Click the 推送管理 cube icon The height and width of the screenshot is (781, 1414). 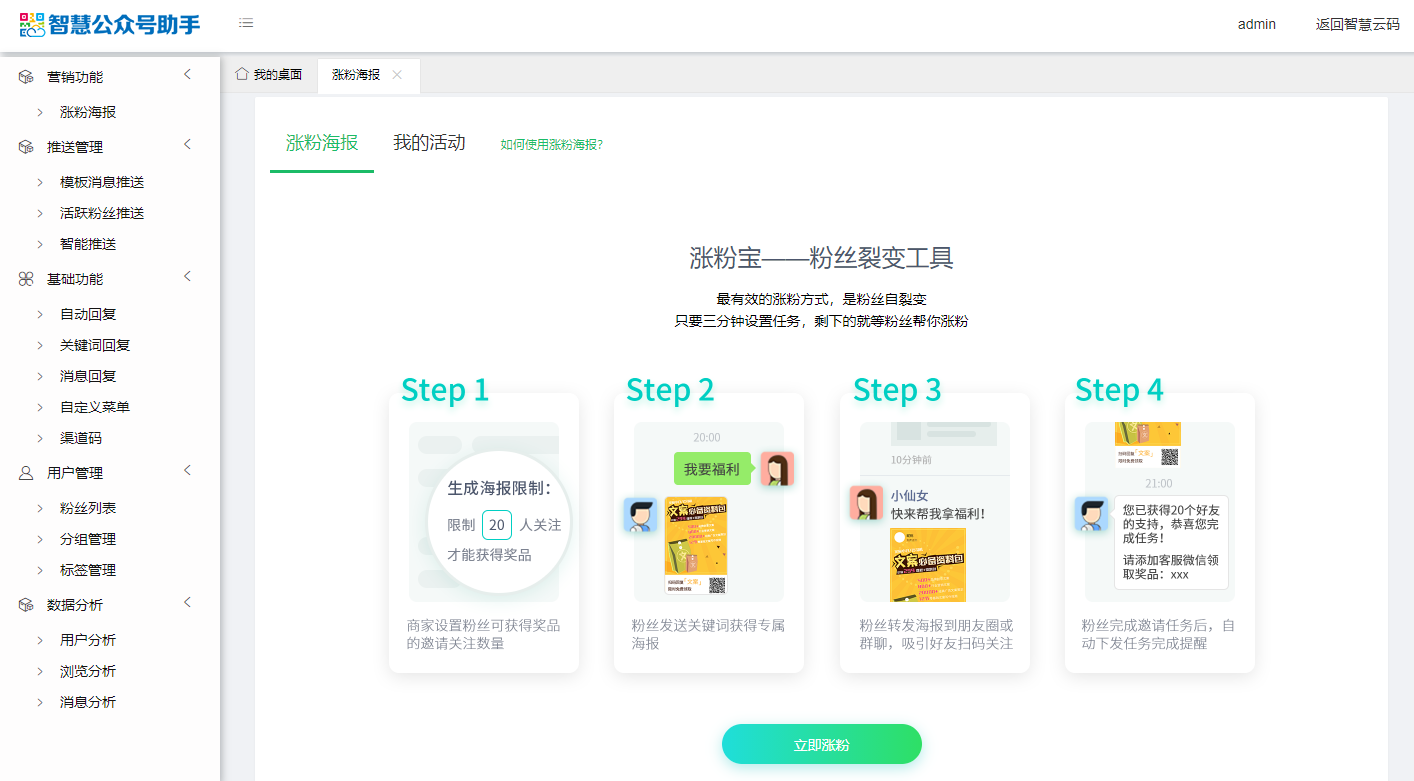click(26, 147)
